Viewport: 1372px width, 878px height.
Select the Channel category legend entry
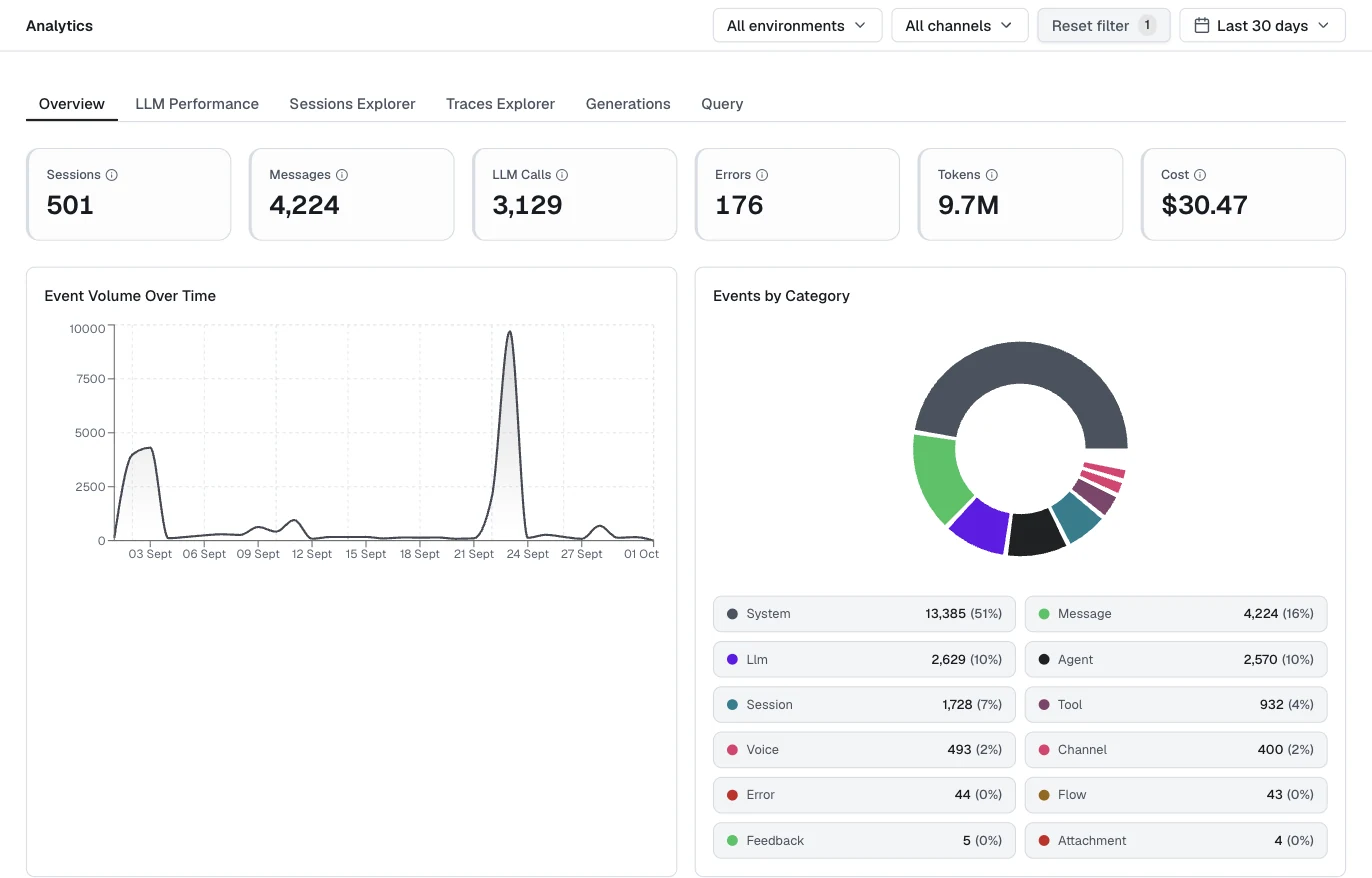pos(1176,750)
